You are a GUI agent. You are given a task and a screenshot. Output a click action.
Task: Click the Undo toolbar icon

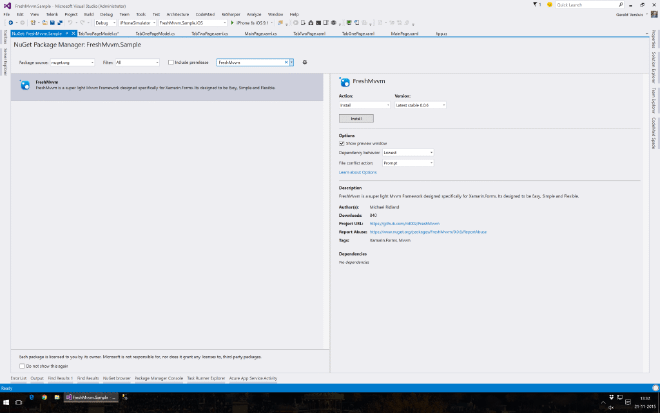[x=70, y=23]
